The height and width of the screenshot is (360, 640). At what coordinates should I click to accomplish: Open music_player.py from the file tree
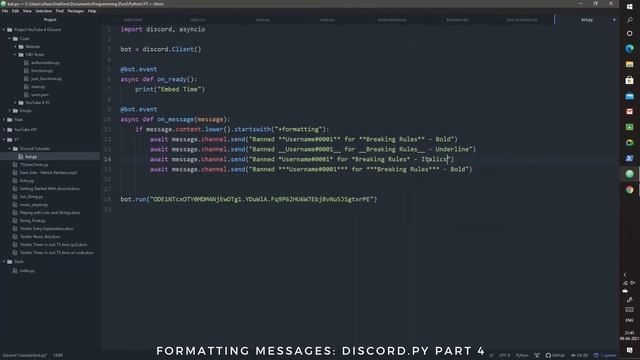pyautogui.click(x=34, y=205)
